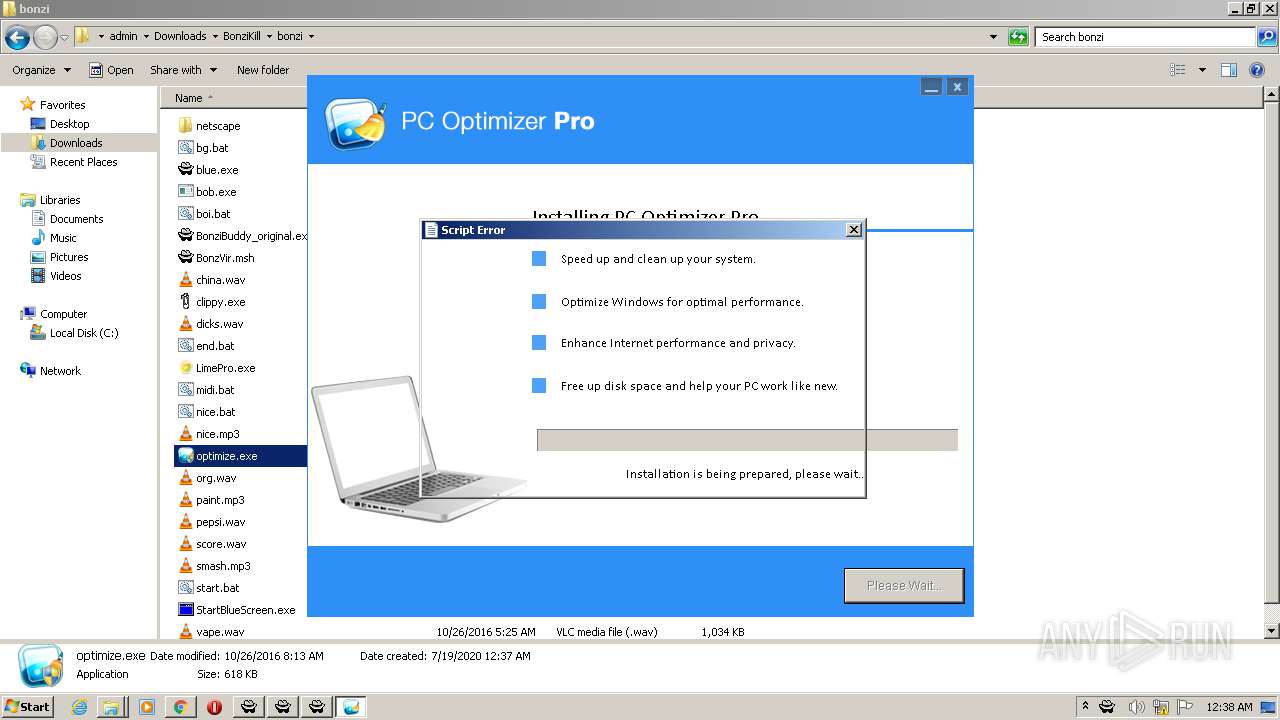Expand the view options dropdown arrow
This screenshot has width=1280, height=720.
tap(1202, 70)
